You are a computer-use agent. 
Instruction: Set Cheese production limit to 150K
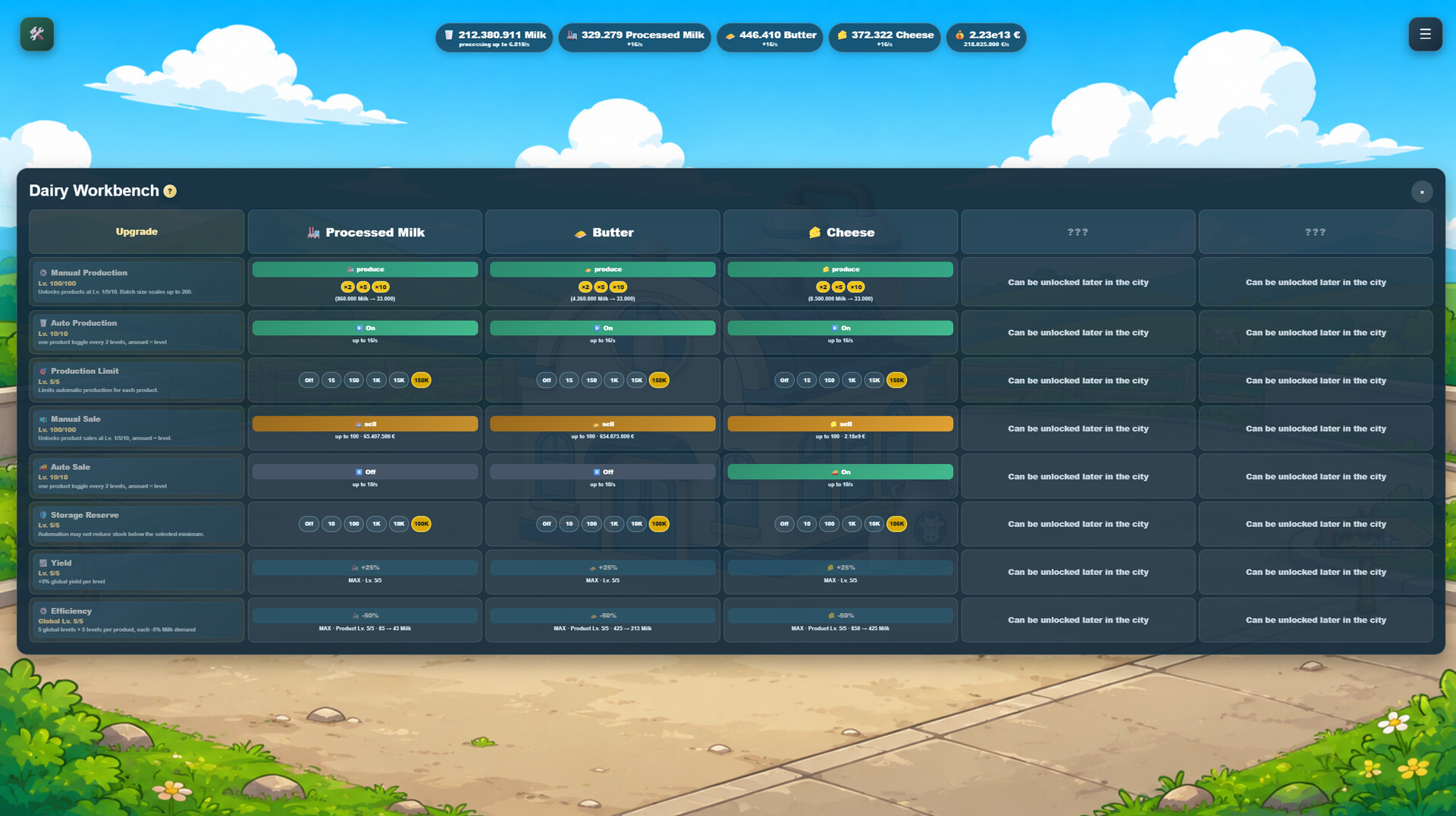pyautogui.click(x=896, y=380)
